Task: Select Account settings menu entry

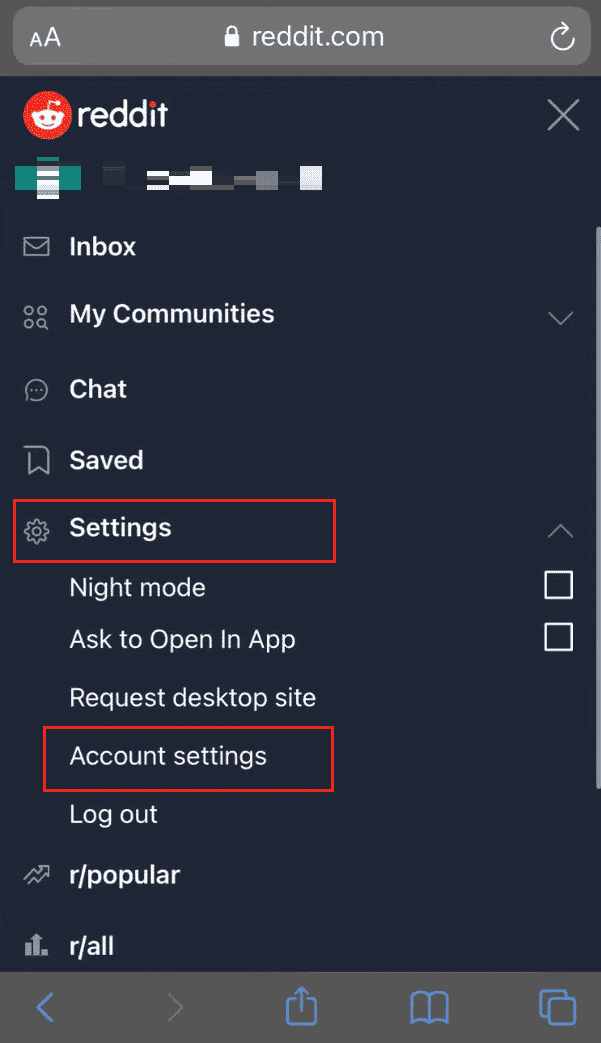Action: pos(168,756)
